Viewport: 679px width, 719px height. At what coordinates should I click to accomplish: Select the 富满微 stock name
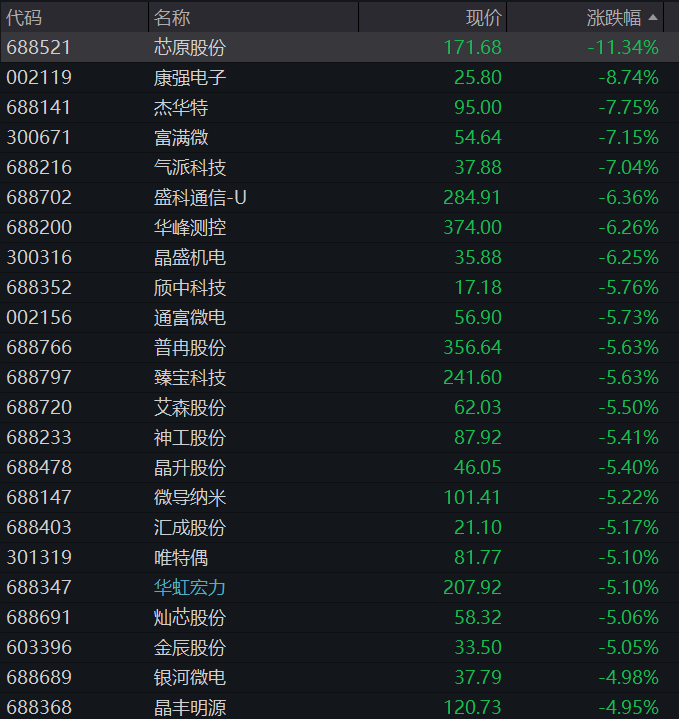[x=181, y=137]
